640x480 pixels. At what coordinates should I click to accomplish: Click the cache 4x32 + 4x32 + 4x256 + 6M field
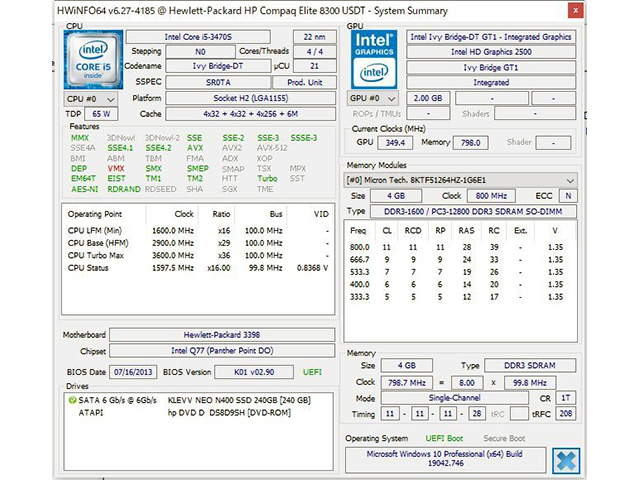251,114
